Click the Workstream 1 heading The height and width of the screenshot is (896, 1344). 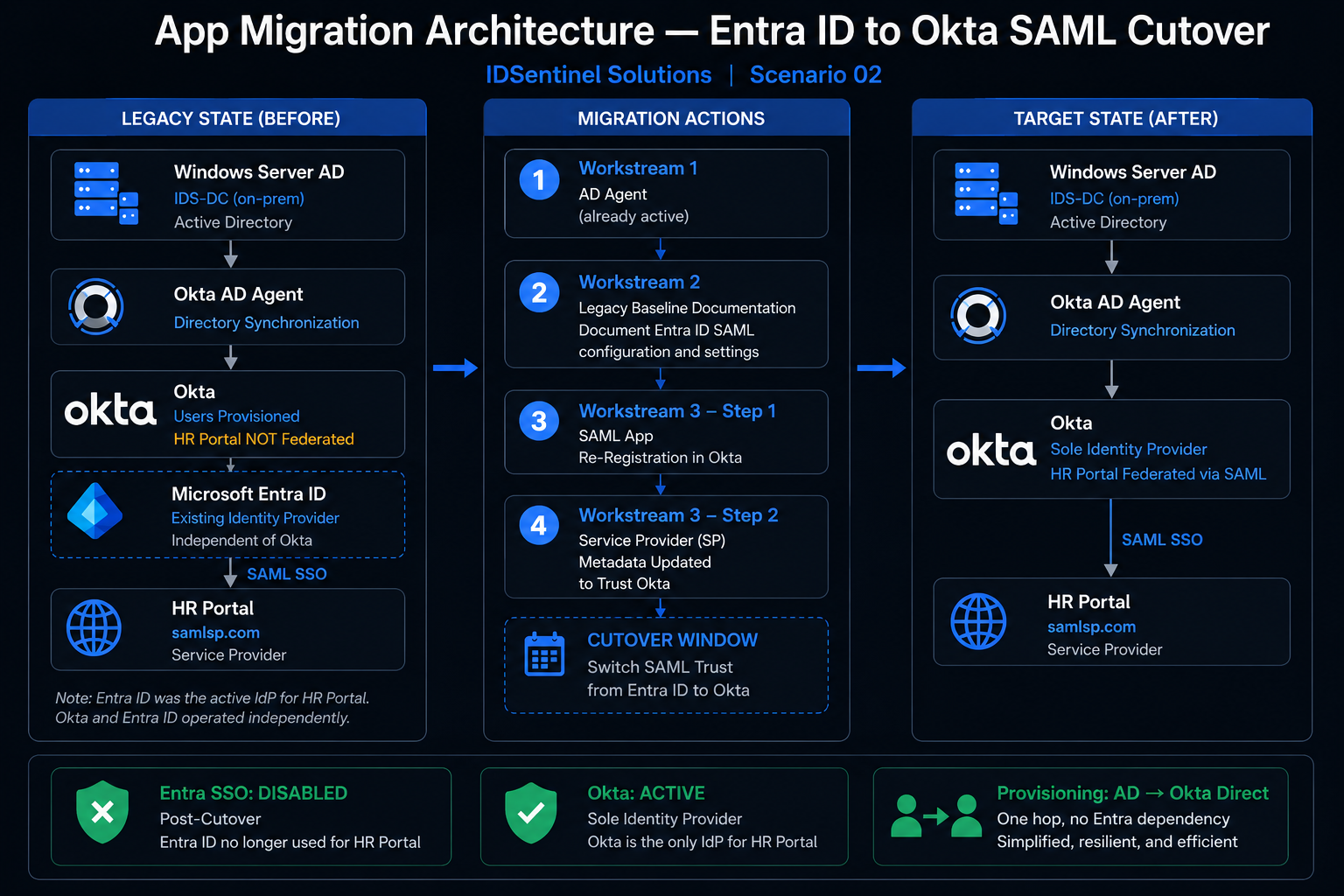pyautogui.click(x=638, y=168)
